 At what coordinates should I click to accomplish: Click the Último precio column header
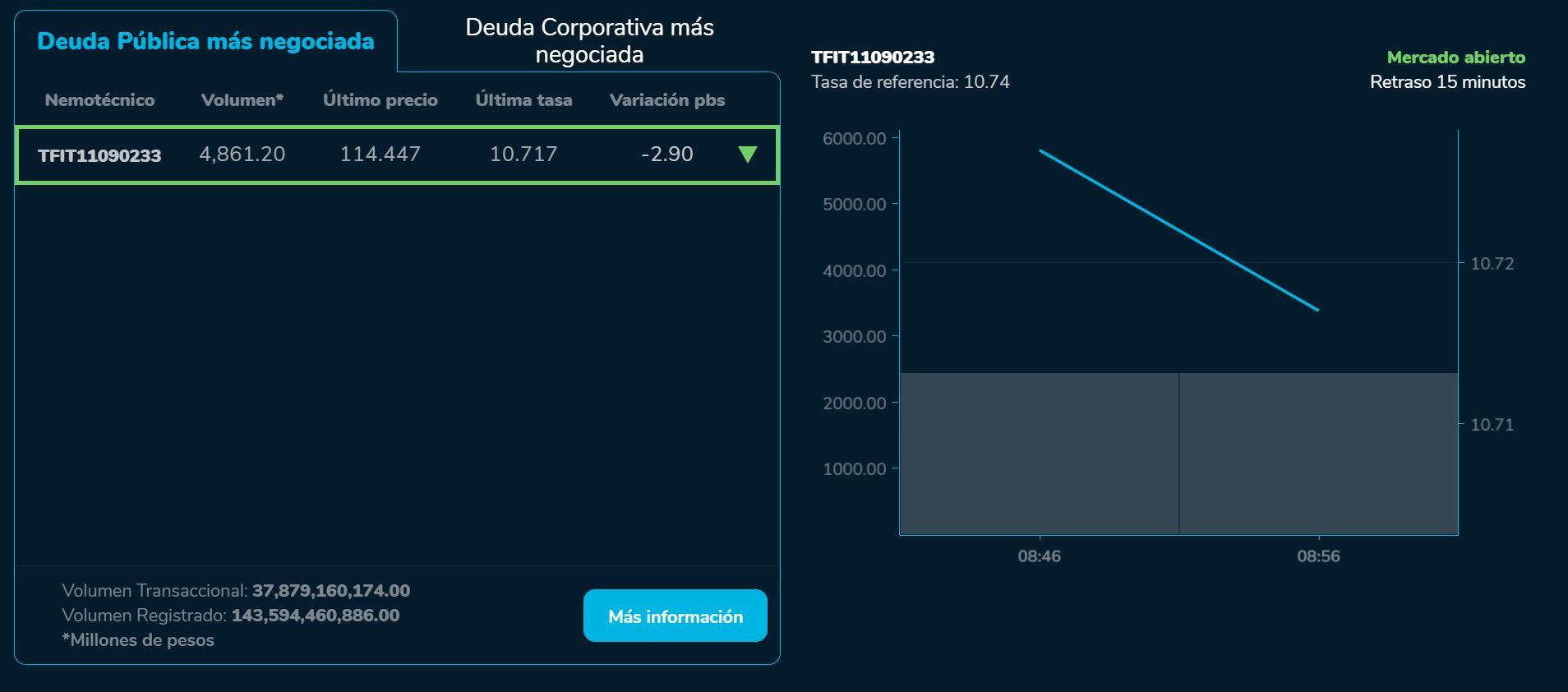pyautogui.click(x=380, y=100)
